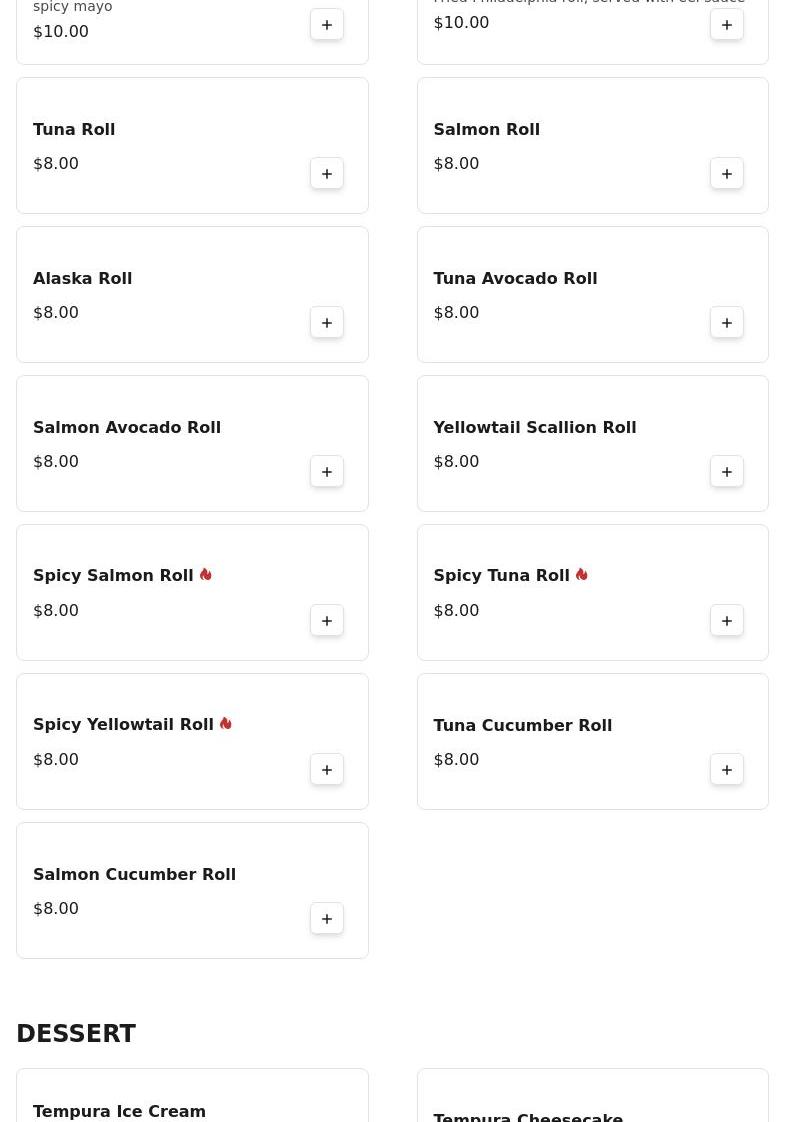Add Tuna Roll to cart
Viewport: 785px width, 1122px height.
[327, 174]
